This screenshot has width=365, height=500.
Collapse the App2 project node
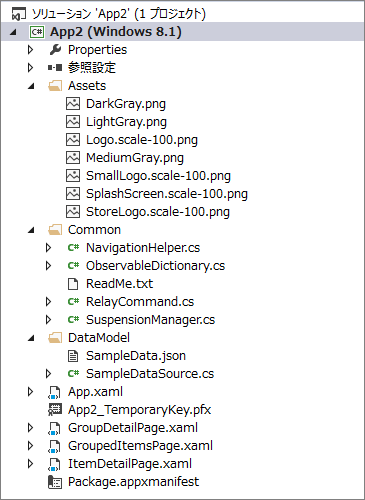[13, 32]
